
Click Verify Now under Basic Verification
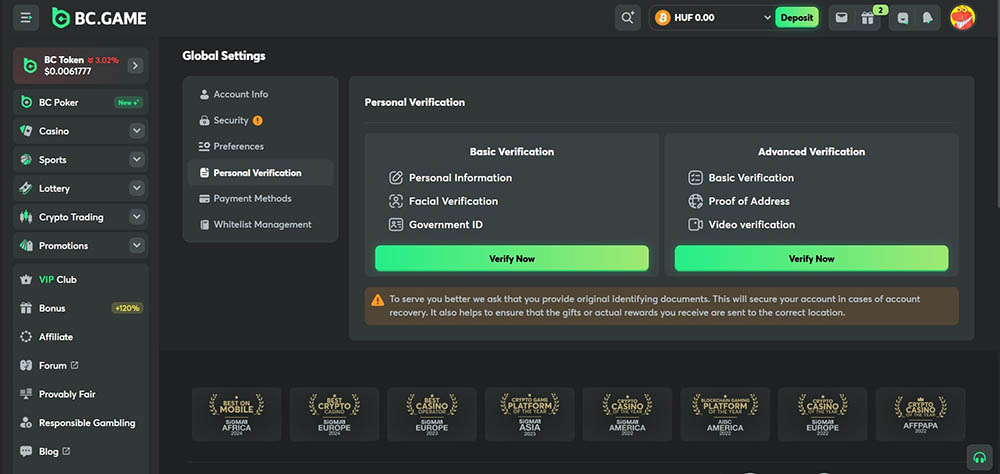coord(511,258)
